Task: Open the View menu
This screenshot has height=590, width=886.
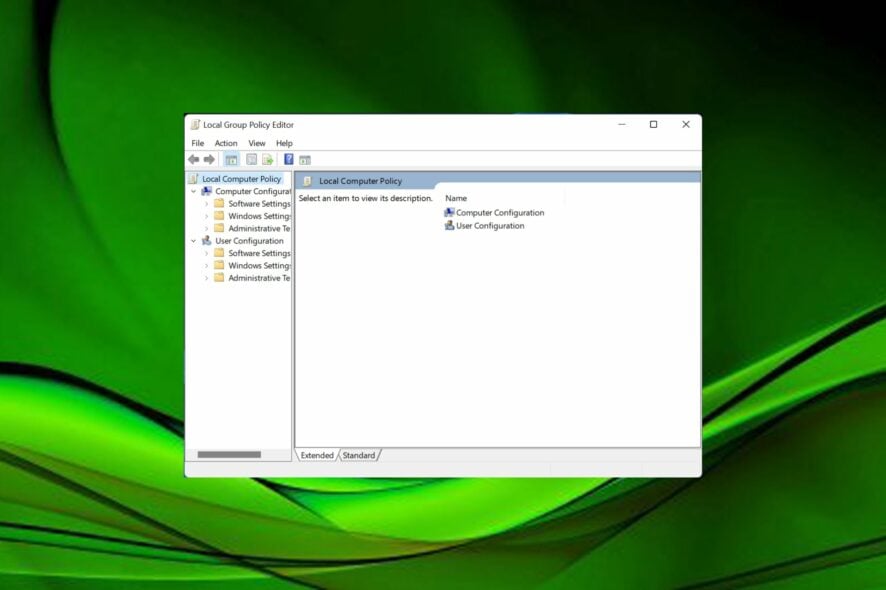Action: click(x=257, y=143)
